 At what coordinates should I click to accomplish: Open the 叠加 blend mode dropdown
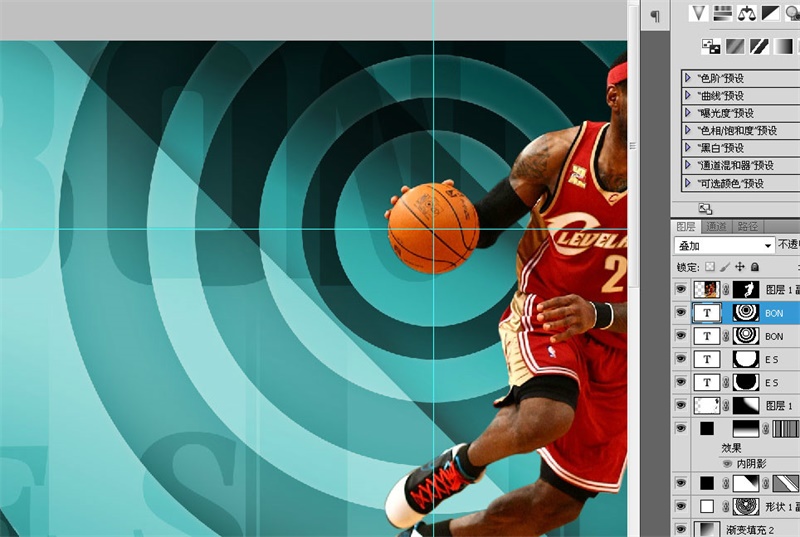click(x=768, y=245)
